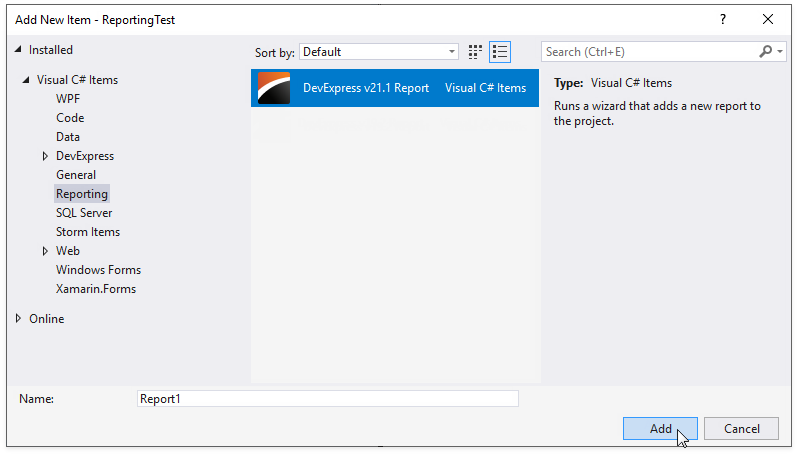Image resolution: width=798 pixels, height=455 pixels.
Task: Open the Sort by Default dropdown
Action: coord(379,52)
